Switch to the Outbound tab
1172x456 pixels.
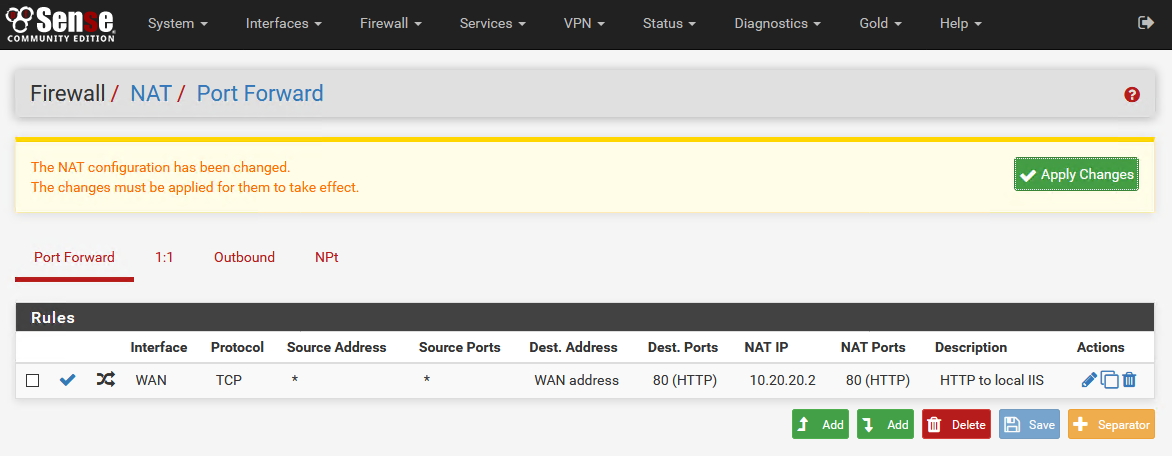tap(244, 257)
